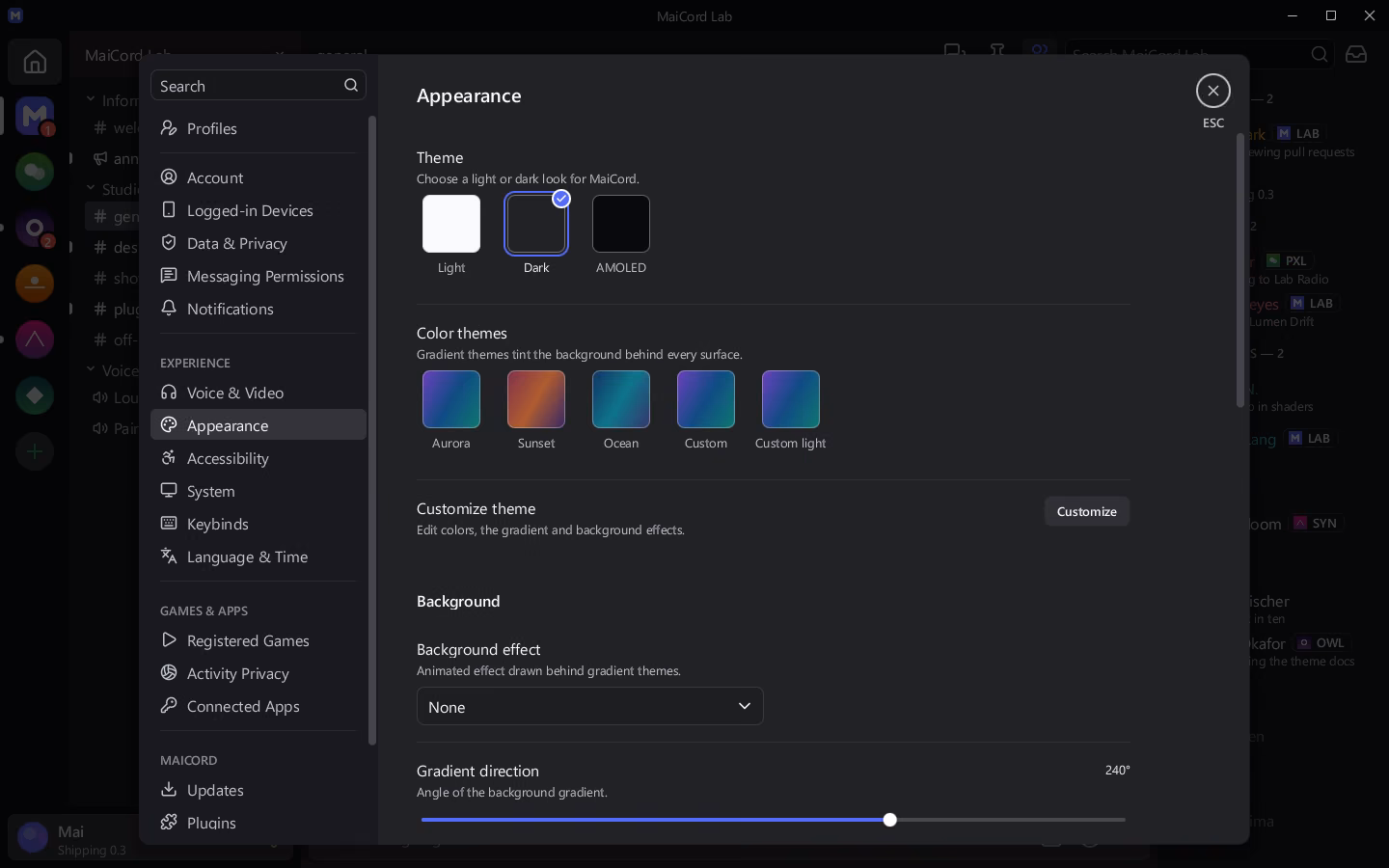Screen dimensions: 1389x868
Task: Click the Updates download icon
Action: coord(169,790)
